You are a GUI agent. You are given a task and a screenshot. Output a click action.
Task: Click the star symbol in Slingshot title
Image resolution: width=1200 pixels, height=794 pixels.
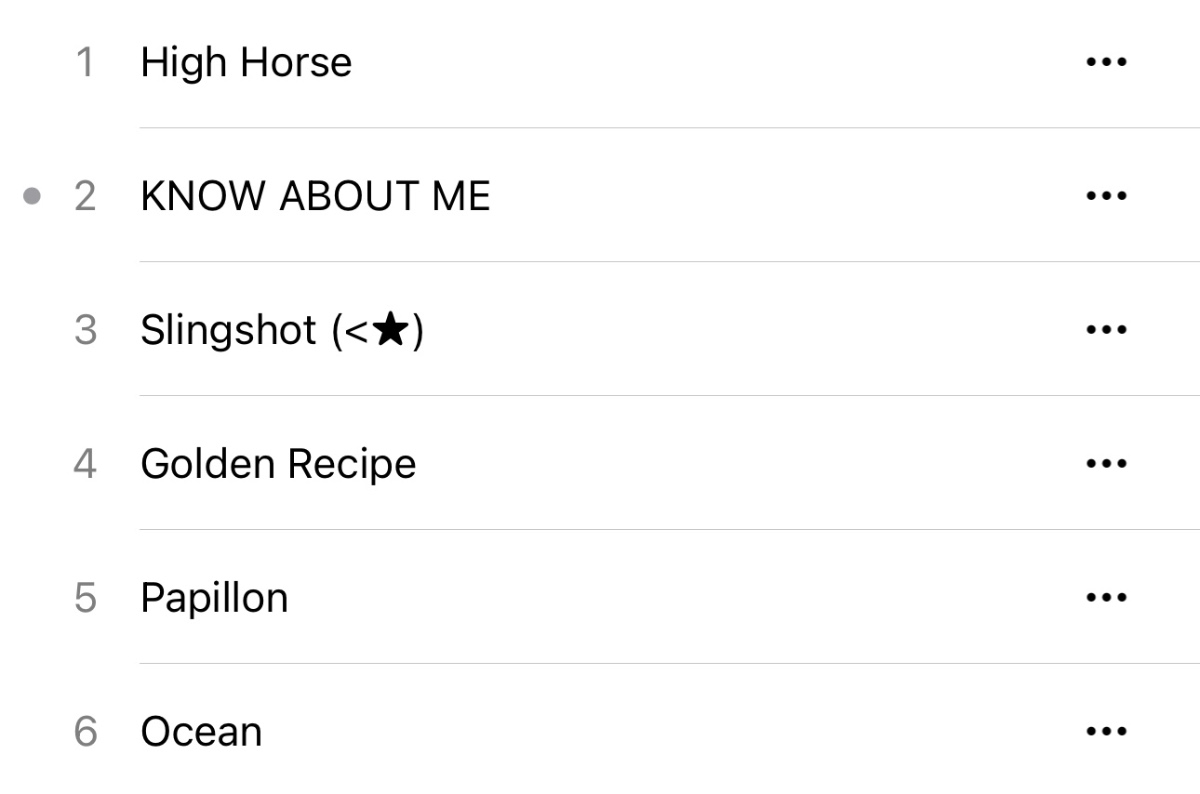[x=390, y=330]
